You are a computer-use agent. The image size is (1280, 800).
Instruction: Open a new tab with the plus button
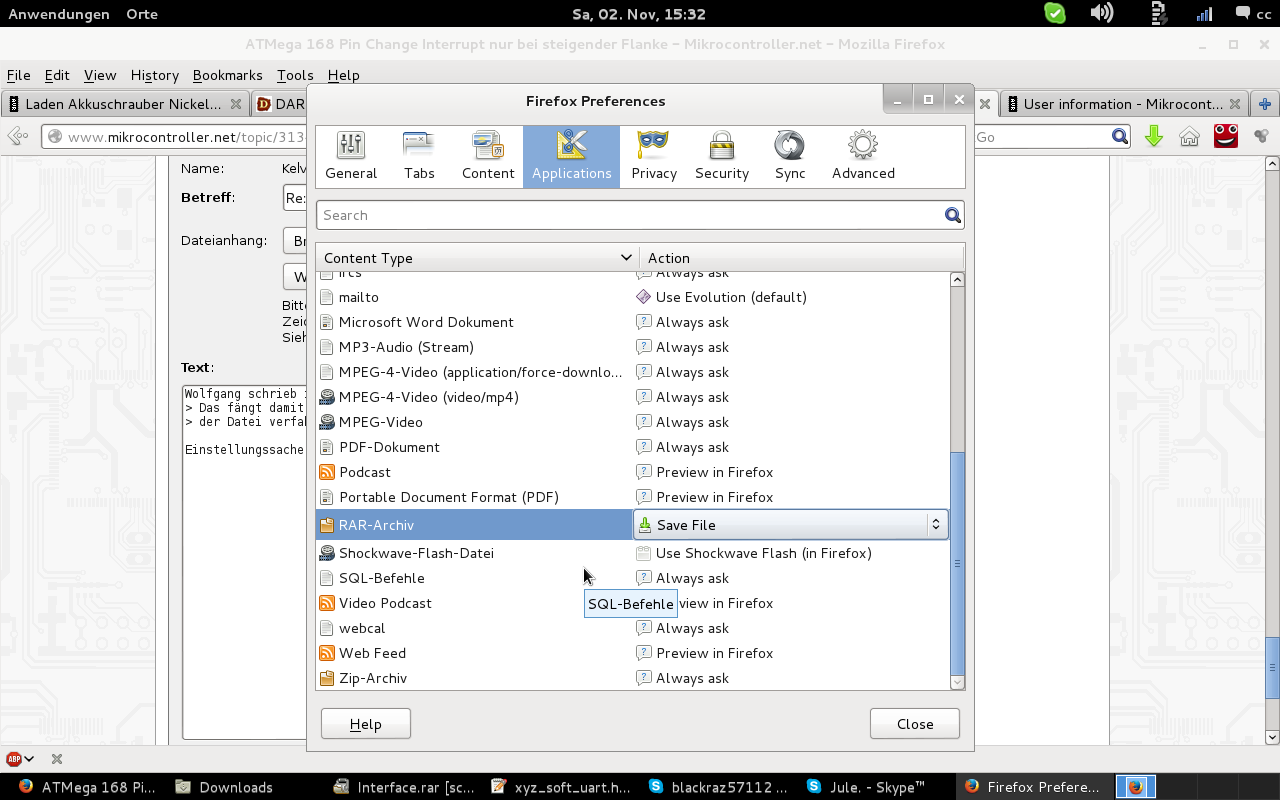1265,103
